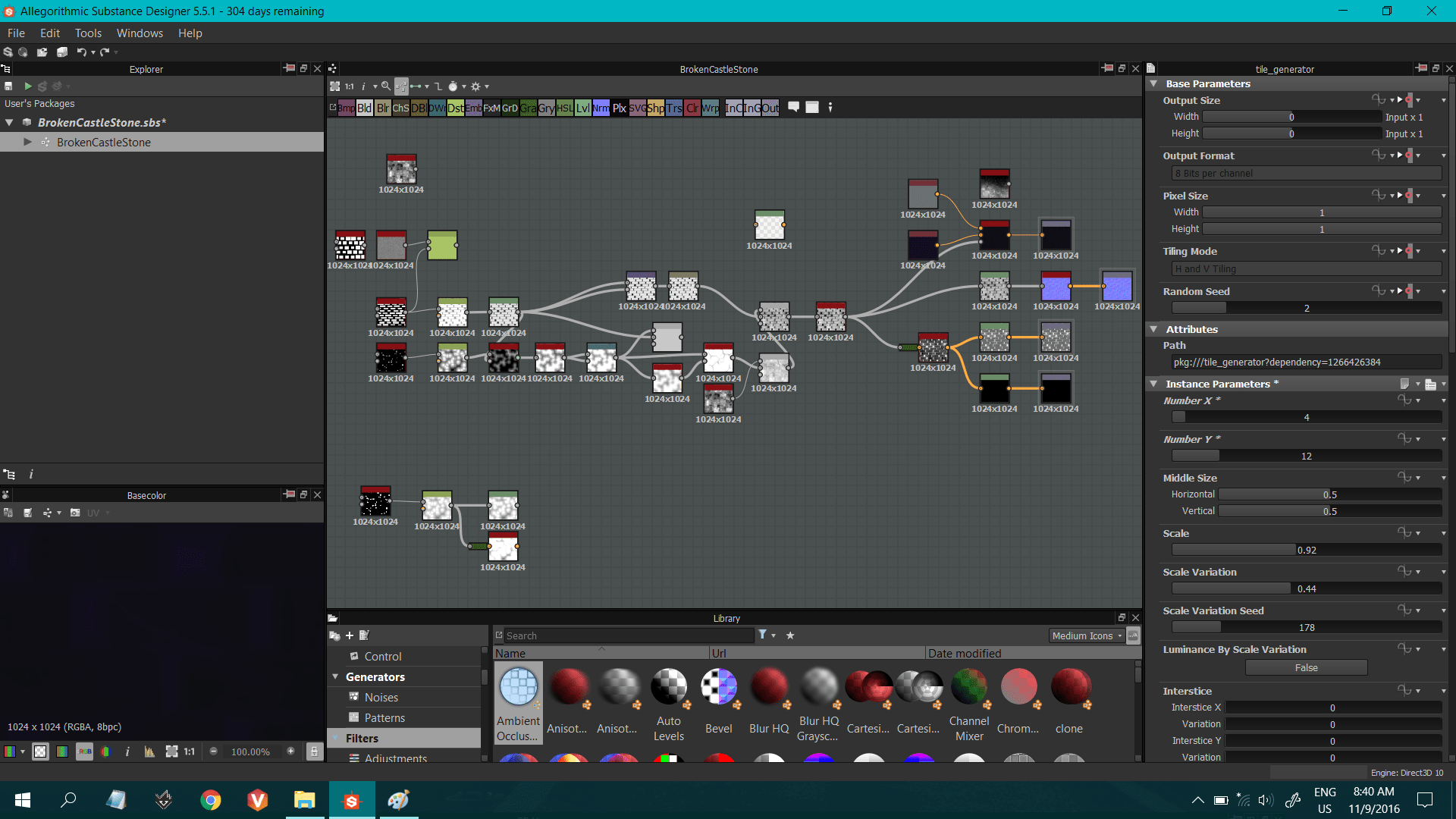Add a Shape node with Shp icon

pyautogui.click(x=656, y=108)
